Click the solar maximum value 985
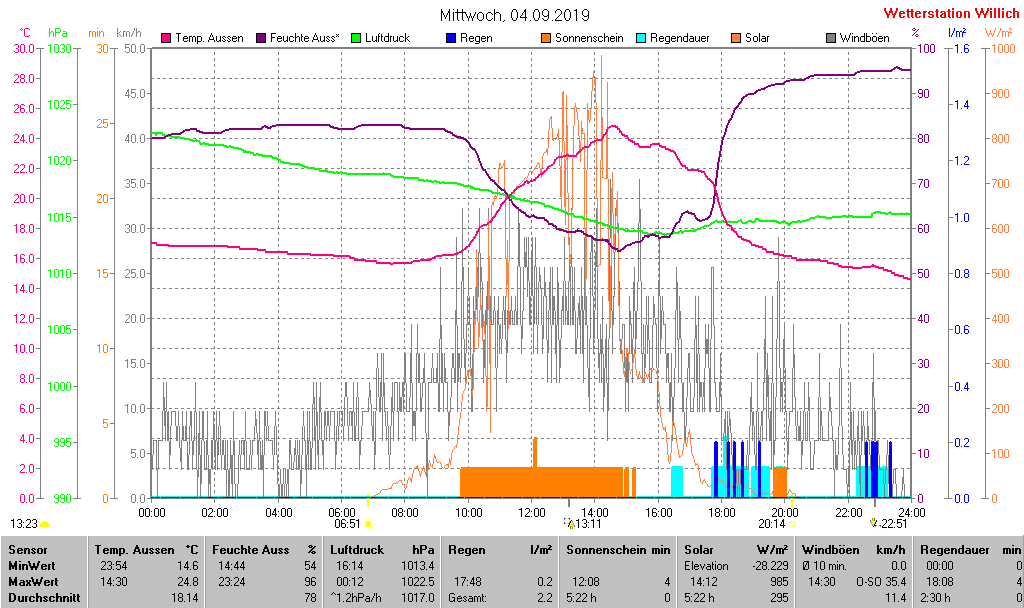The height and width of the screenshot is (608, 1024). click(x=778, y=581)
